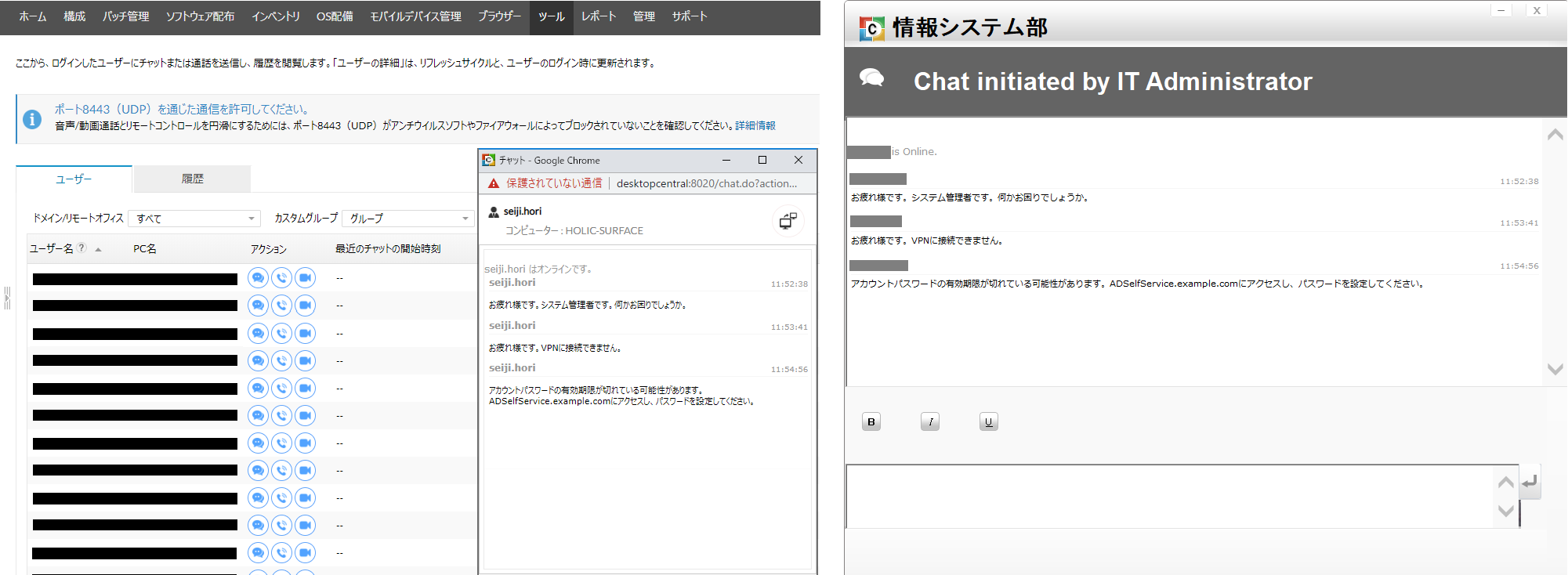This screenshot has width=1568, height=575.
Task: Start a voice call in the first user row
Action: 281,278
